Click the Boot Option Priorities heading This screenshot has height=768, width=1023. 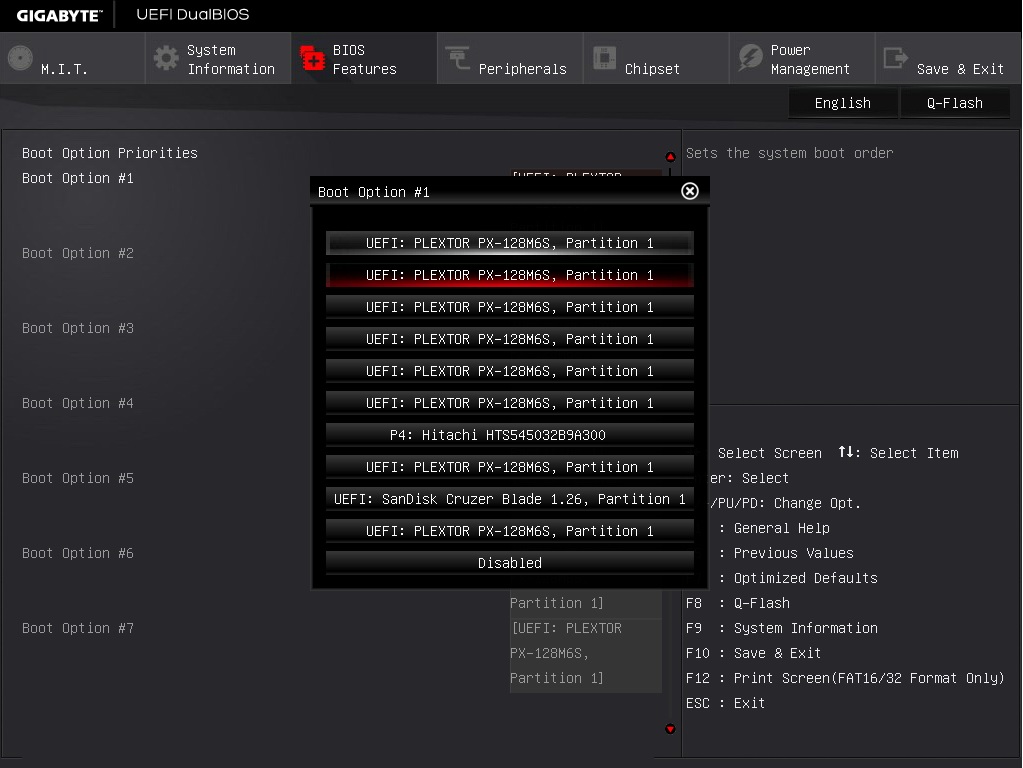[x=110, y=153]
